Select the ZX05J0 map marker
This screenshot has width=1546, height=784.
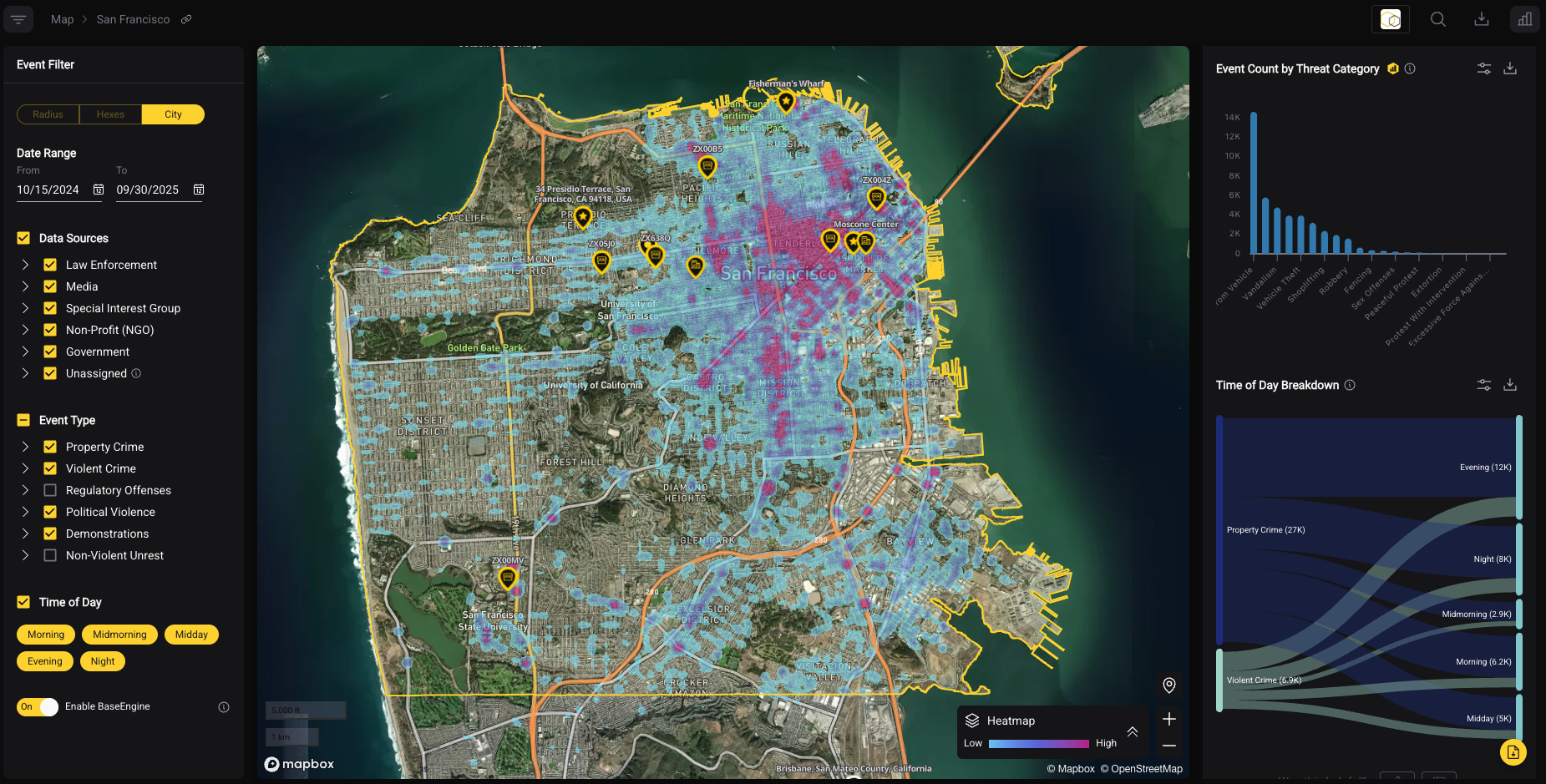[x=601, y=261]
